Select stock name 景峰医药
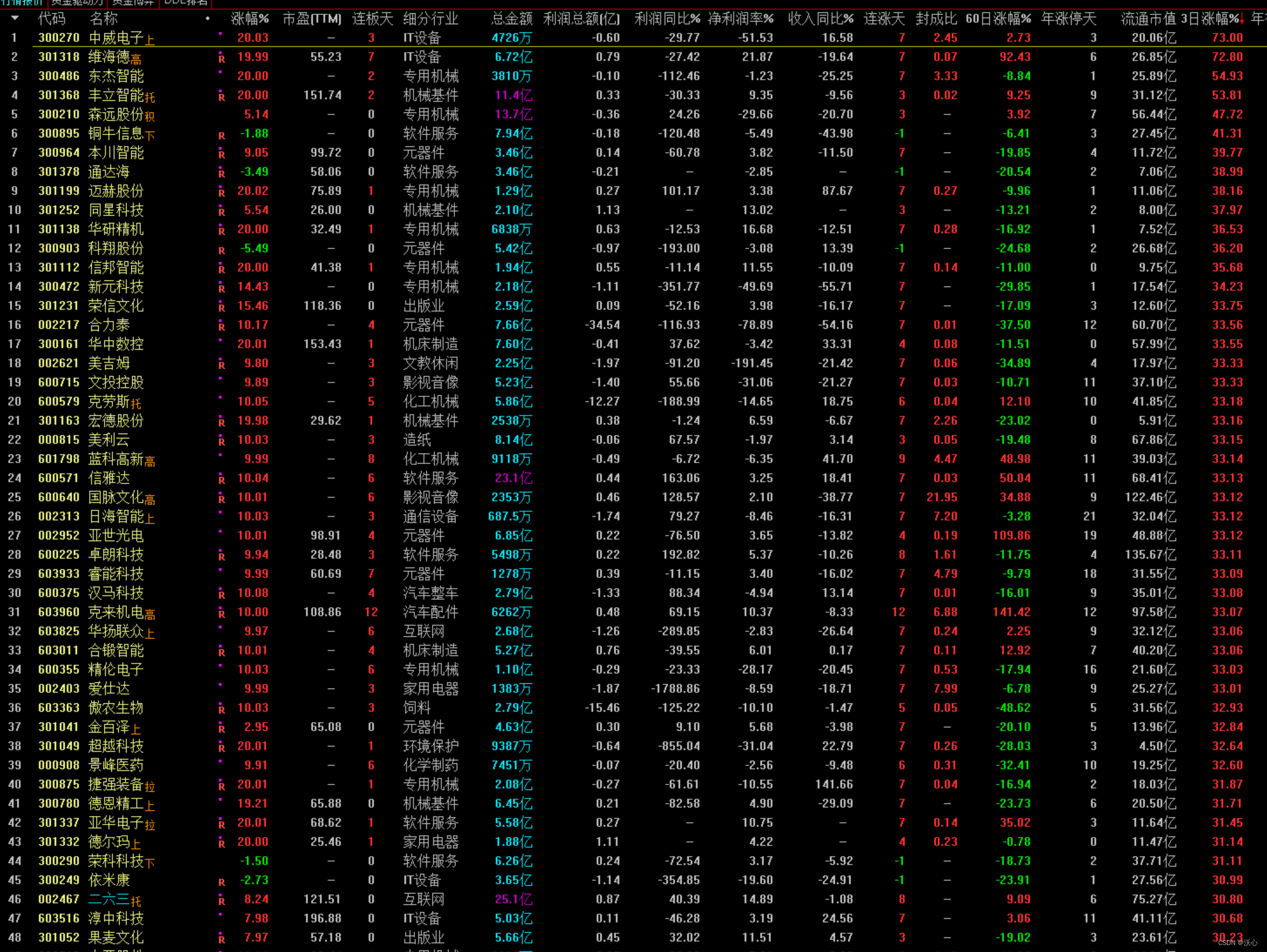 pos(116,765)
